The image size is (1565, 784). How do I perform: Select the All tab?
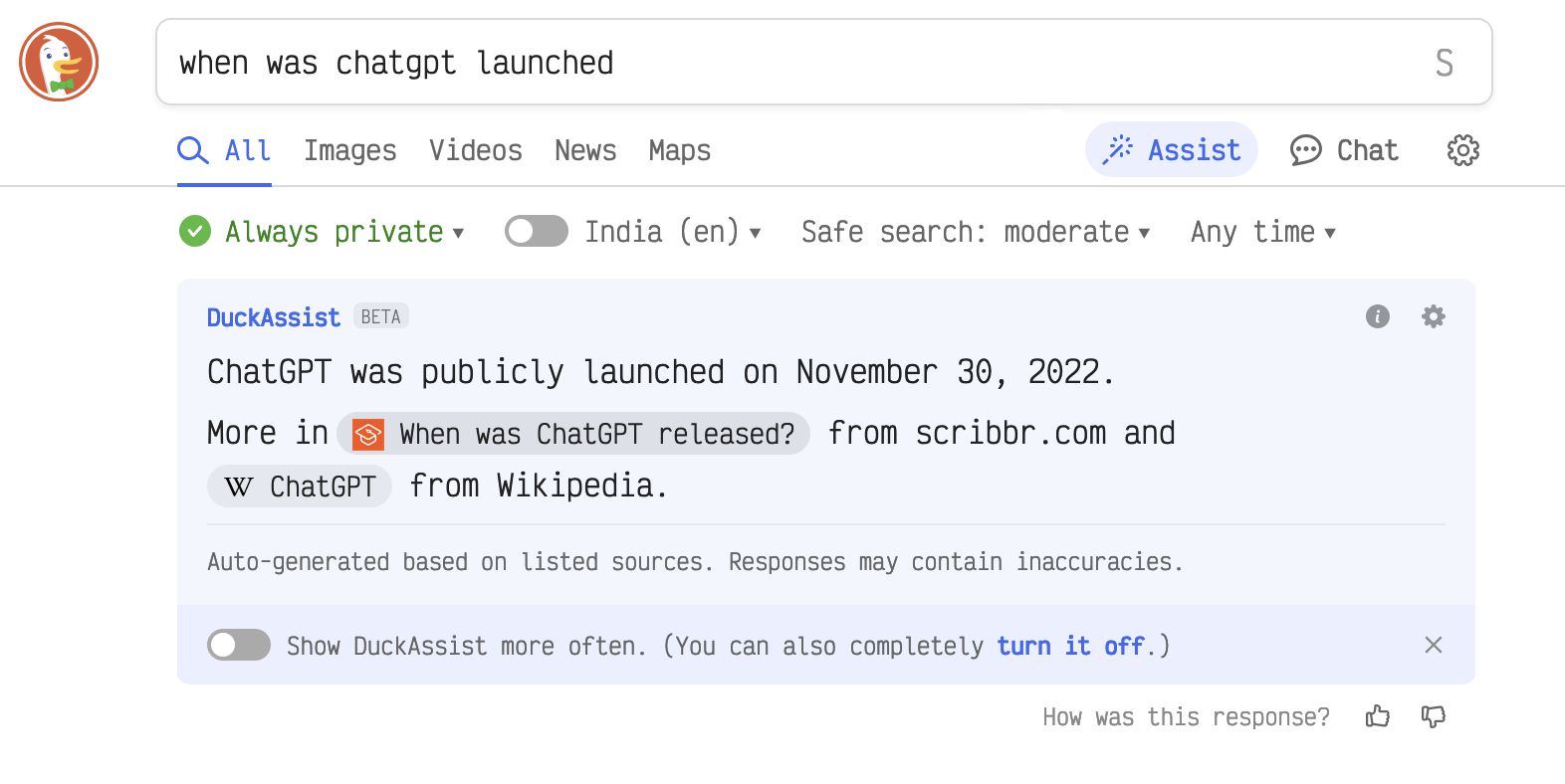224,151
